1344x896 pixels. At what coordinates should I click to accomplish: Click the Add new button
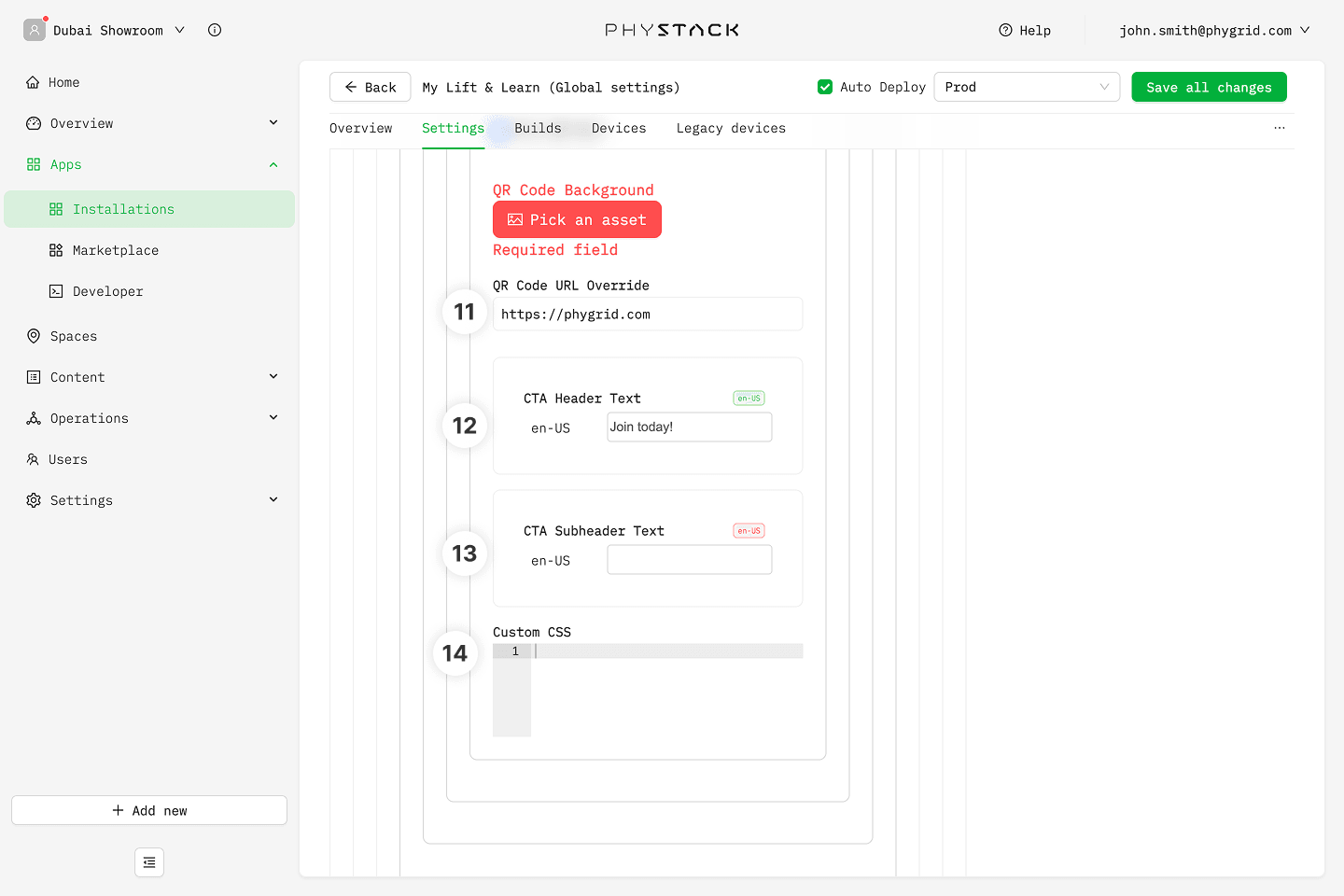click(x=149, y=810)
